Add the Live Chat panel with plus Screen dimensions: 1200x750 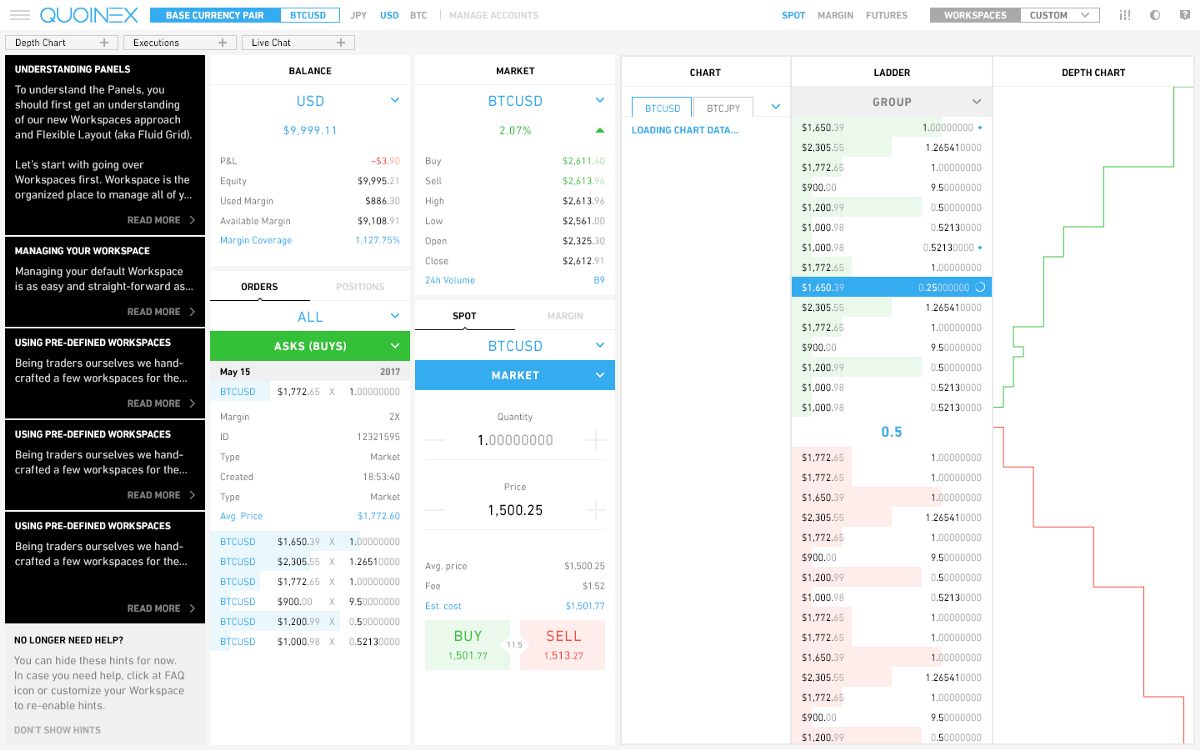341,43
